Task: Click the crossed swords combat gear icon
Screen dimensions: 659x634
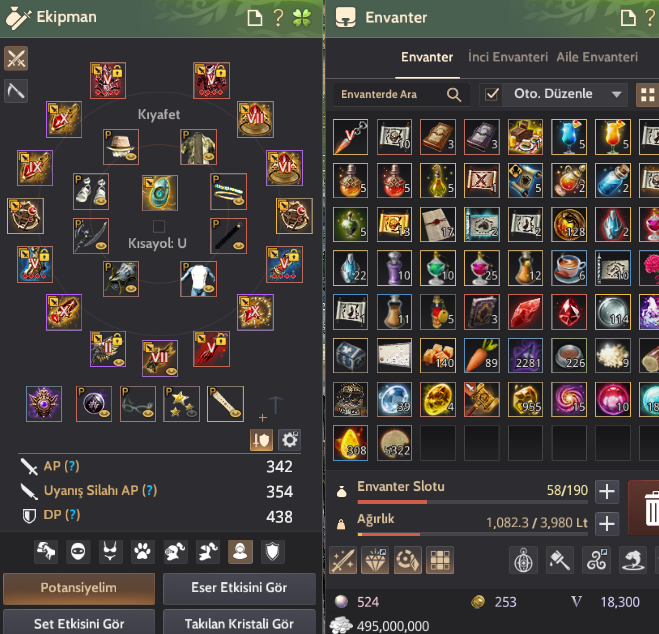Action: [16, 58]
